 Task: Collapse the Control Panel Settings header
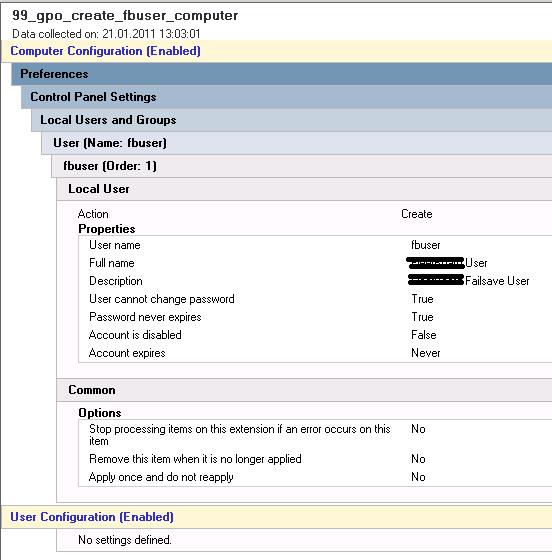coord(287,97)
